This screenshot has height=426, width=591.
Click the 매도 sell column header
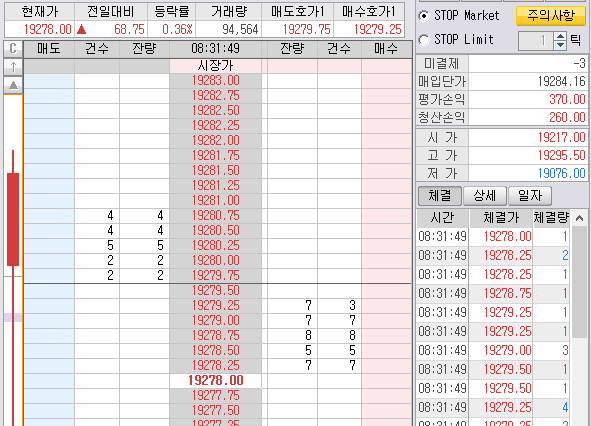point(49,49)
